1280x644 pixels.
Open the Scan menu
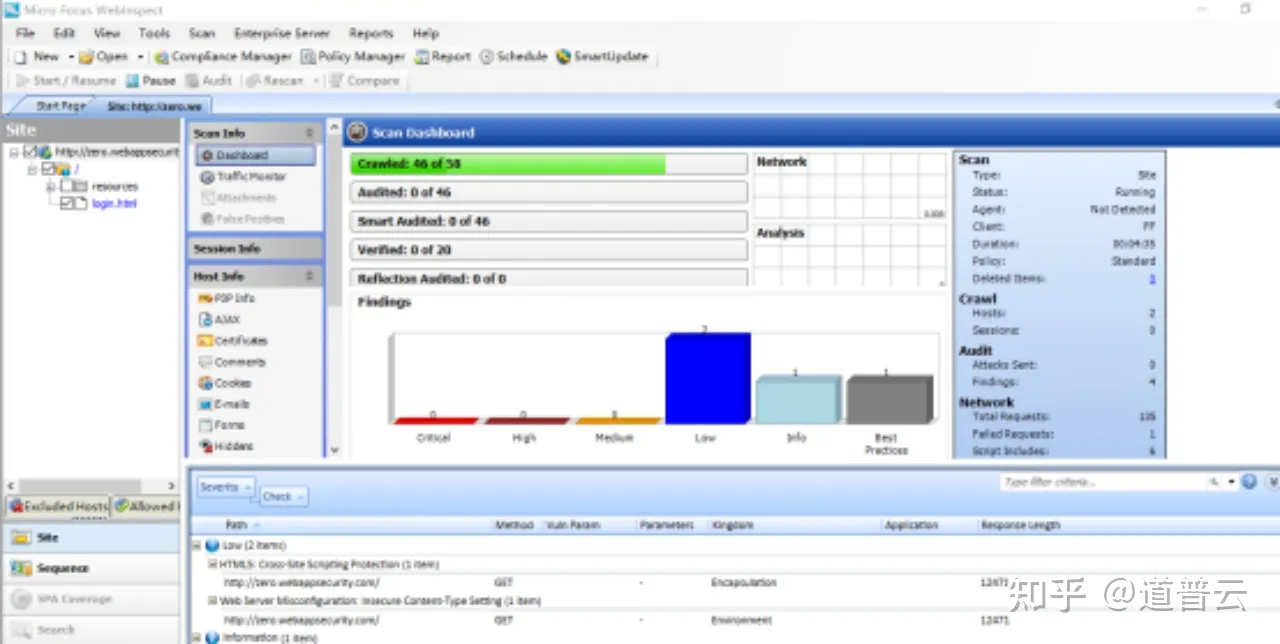pyautogui.click(x=201, y=32)
